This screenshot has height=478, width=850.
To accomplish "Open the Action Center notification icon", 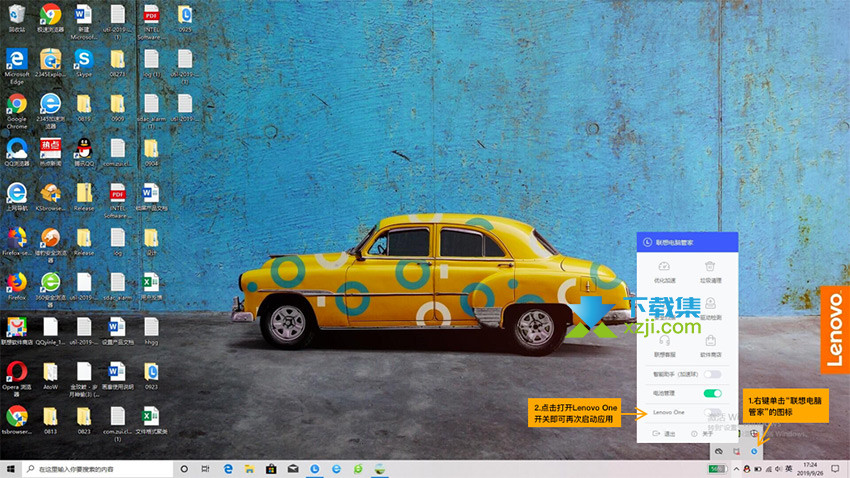I will (835, 469).
